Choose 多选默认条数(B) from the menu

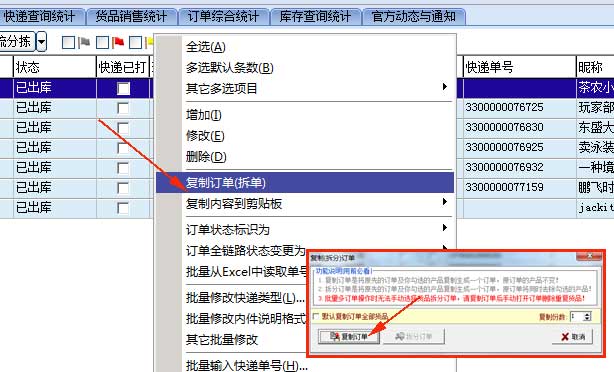pos(305,68)
